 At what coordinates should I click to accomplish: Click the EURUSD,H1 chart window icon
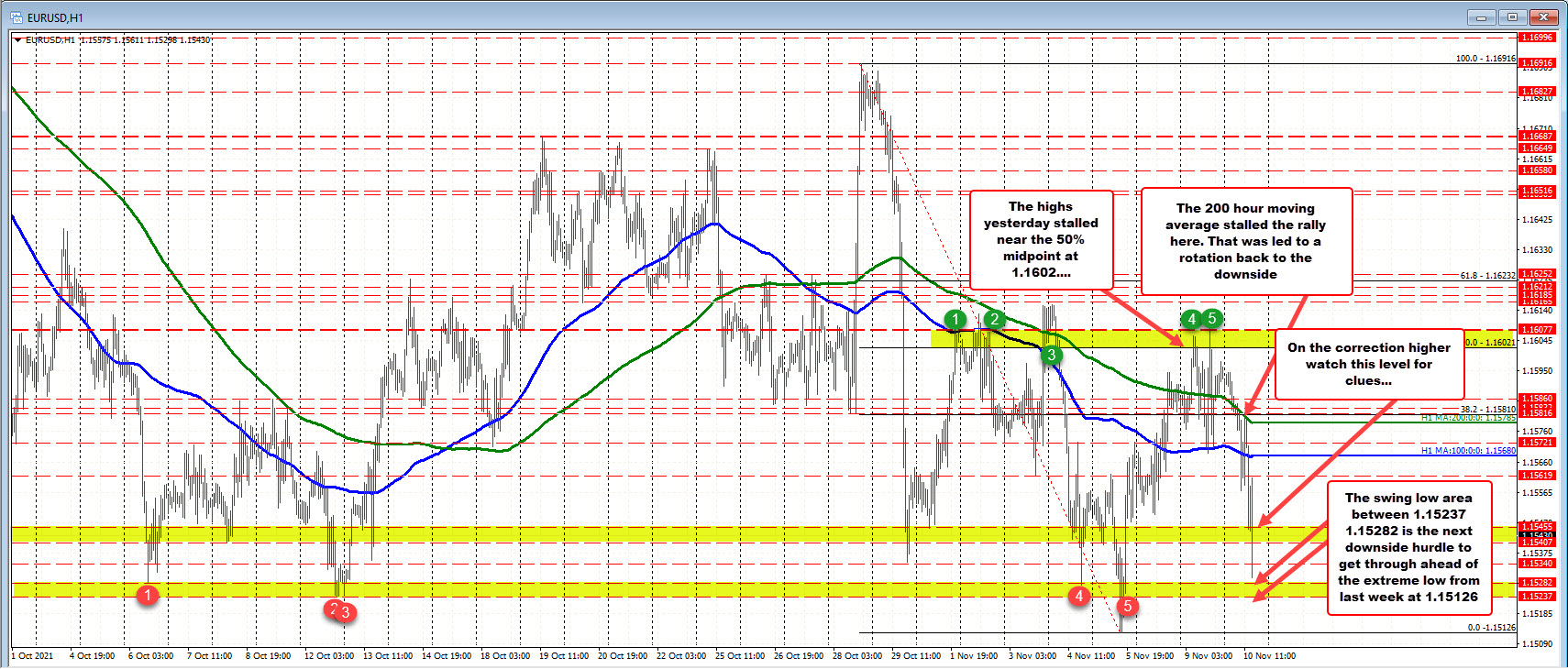(x=16, y=16)
